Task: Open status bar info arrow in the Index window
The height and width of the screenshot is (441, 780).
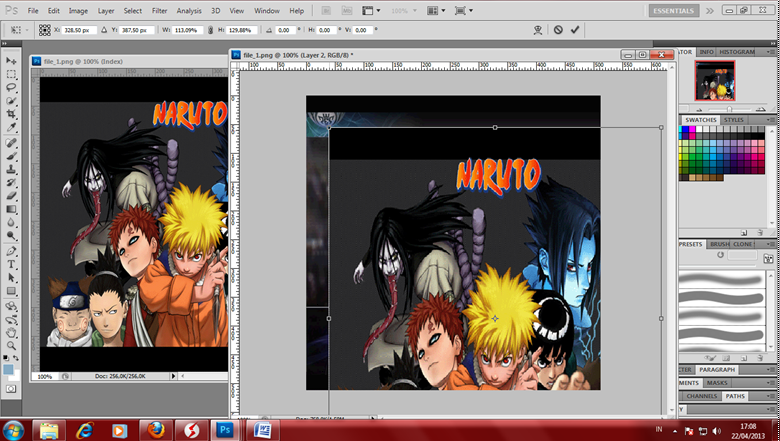Action: (173, 376)
